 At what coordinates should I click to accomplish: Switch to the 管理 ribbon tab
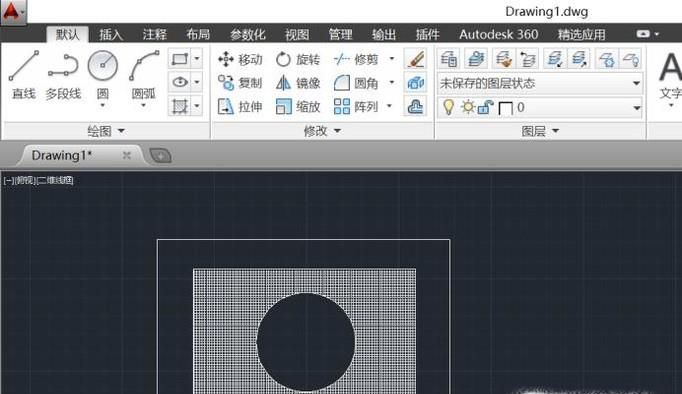click(340, 34)
